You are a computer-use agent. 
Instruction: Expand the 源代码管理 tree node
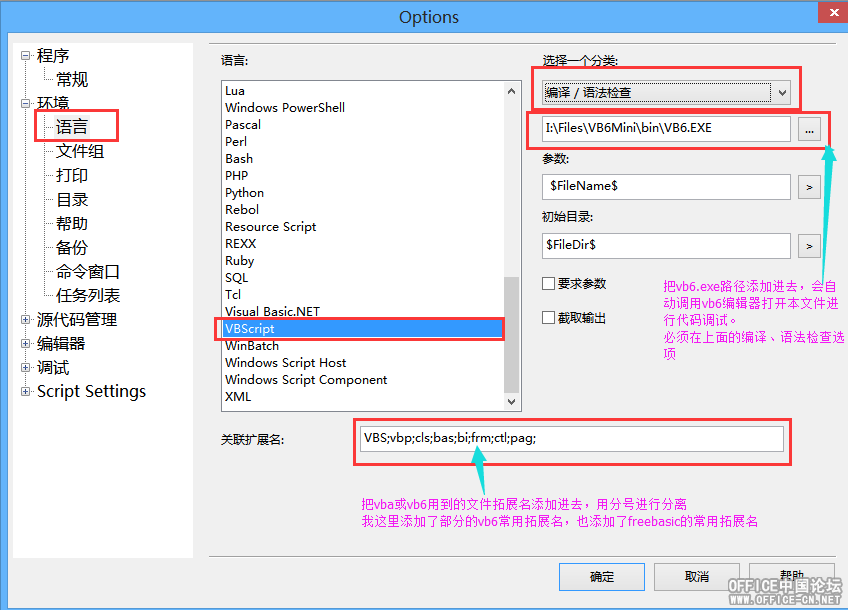pos(25,320)
